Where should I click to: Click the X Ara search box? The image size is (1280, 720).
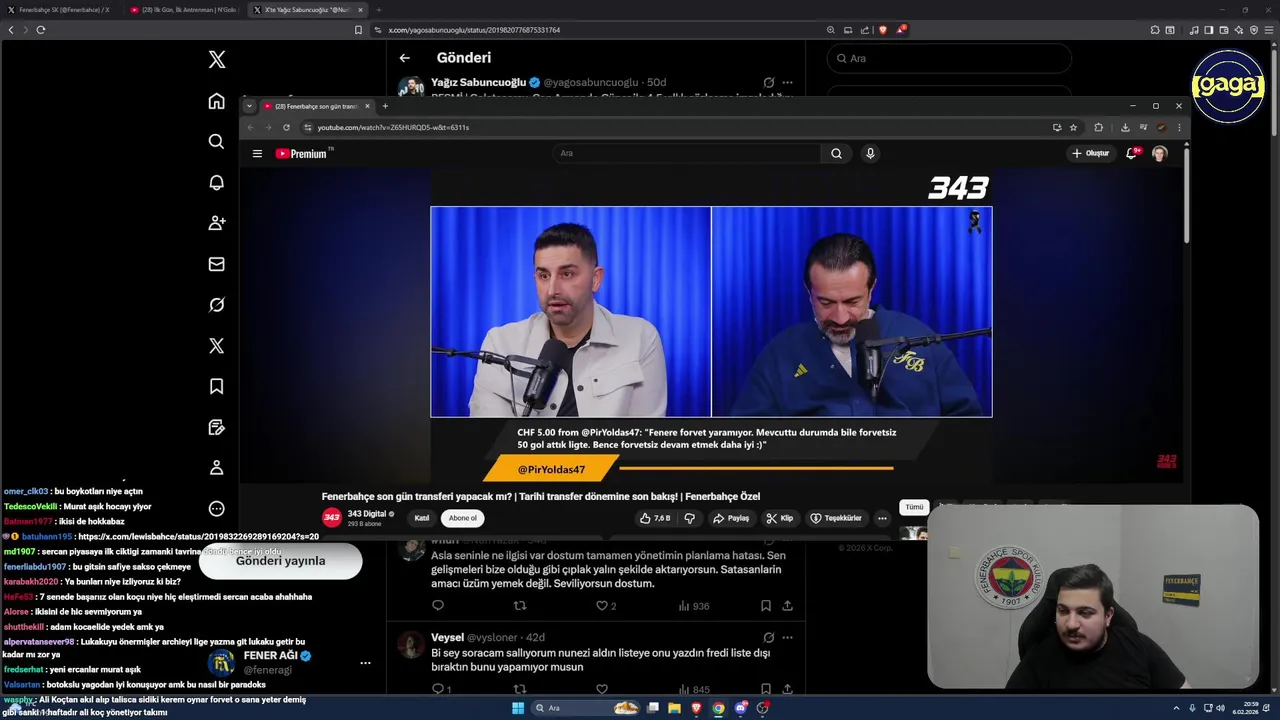[x=949, y=59]
